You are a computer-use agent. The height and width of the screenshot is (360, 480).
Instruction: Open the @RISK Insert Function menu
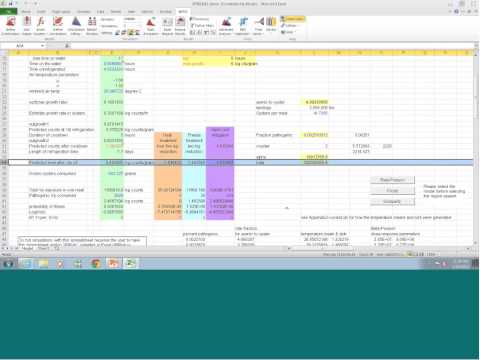[x=40, y=26]
